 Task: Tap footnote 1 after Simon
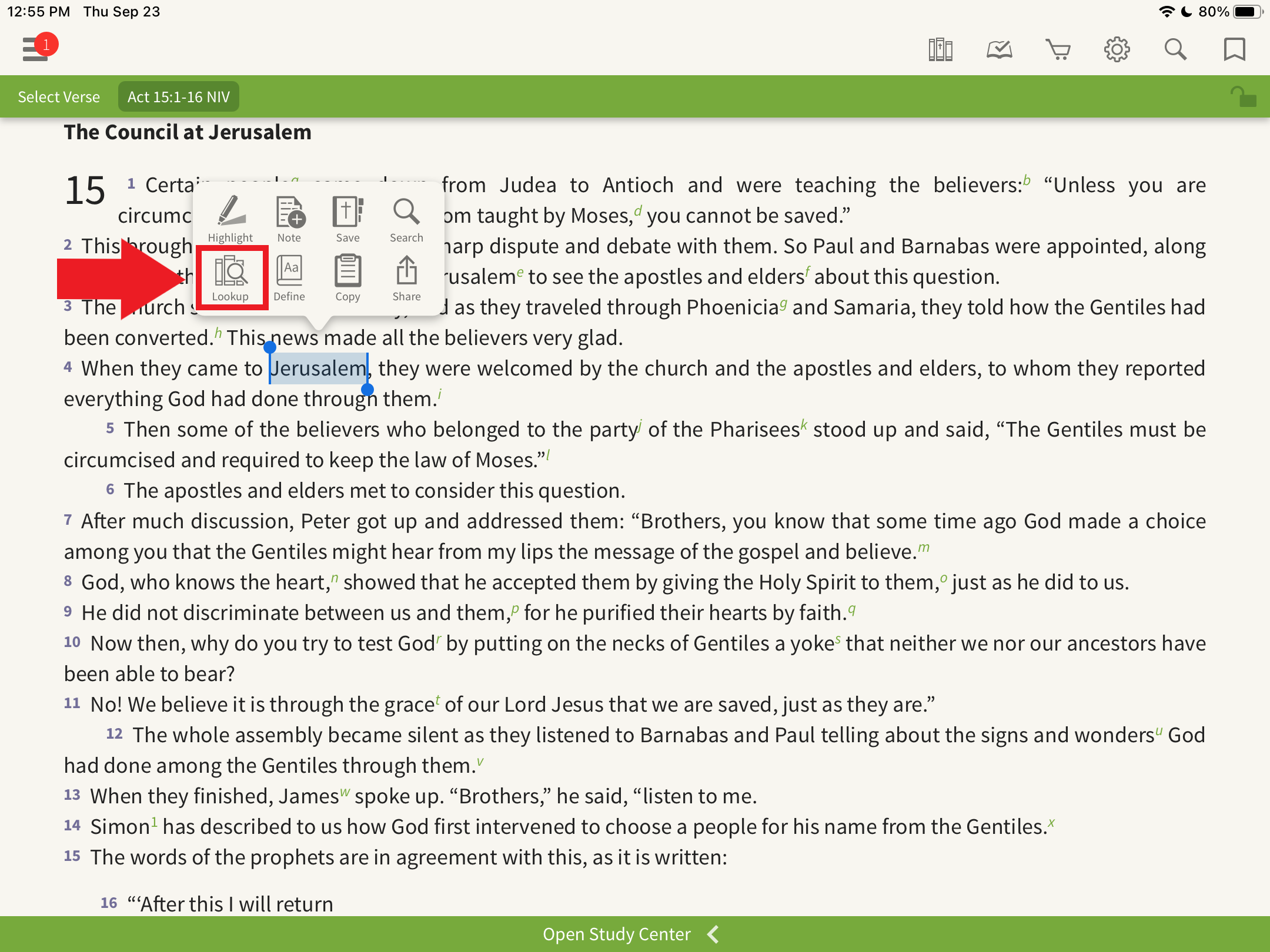point(154,822)
